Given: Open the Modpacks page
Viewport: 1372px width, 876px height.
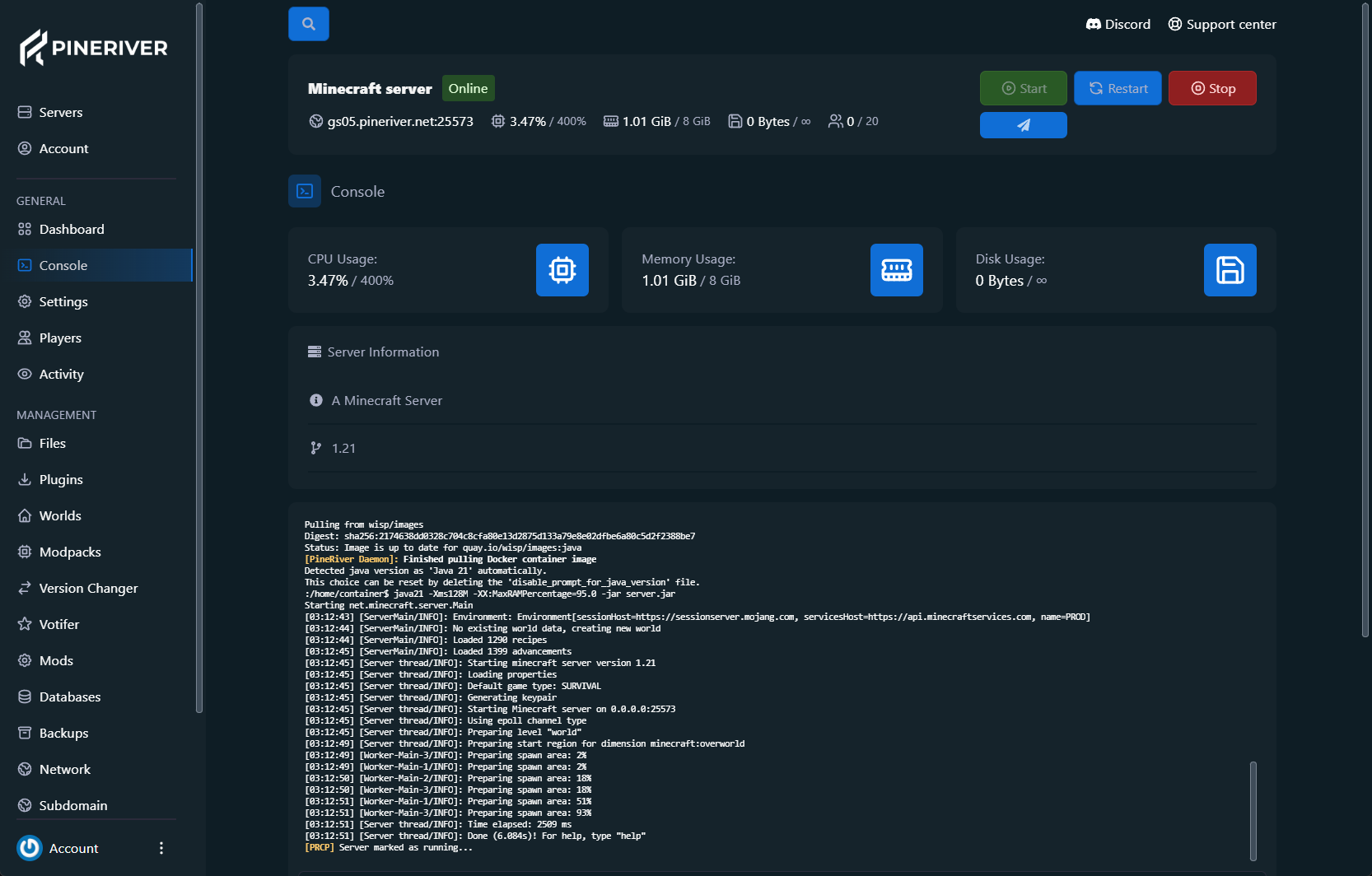Looking at the screenshot, I should point(96,552).
